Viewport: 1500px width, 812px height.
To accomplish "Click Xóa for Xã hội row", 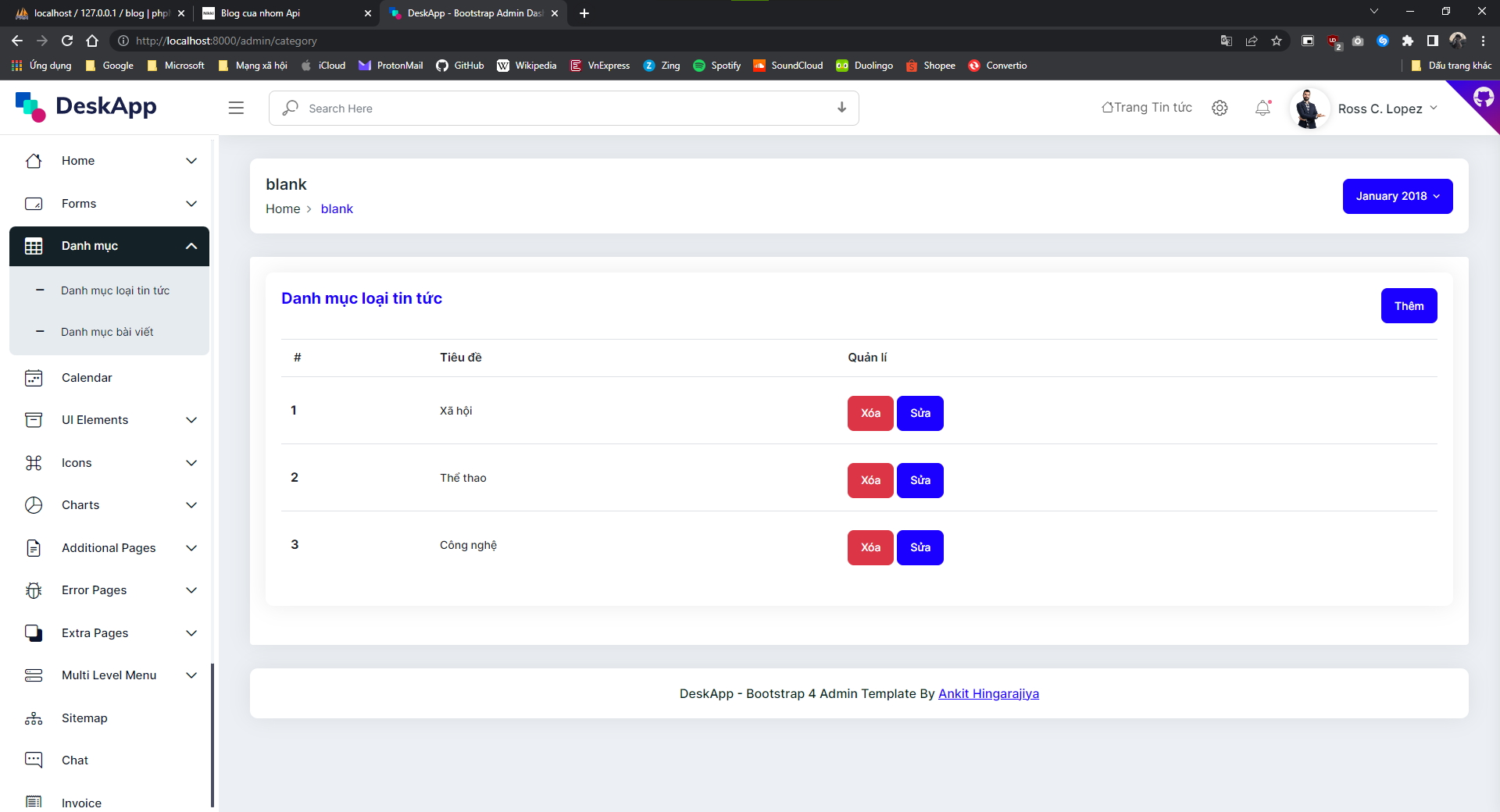I will [870, 413].
